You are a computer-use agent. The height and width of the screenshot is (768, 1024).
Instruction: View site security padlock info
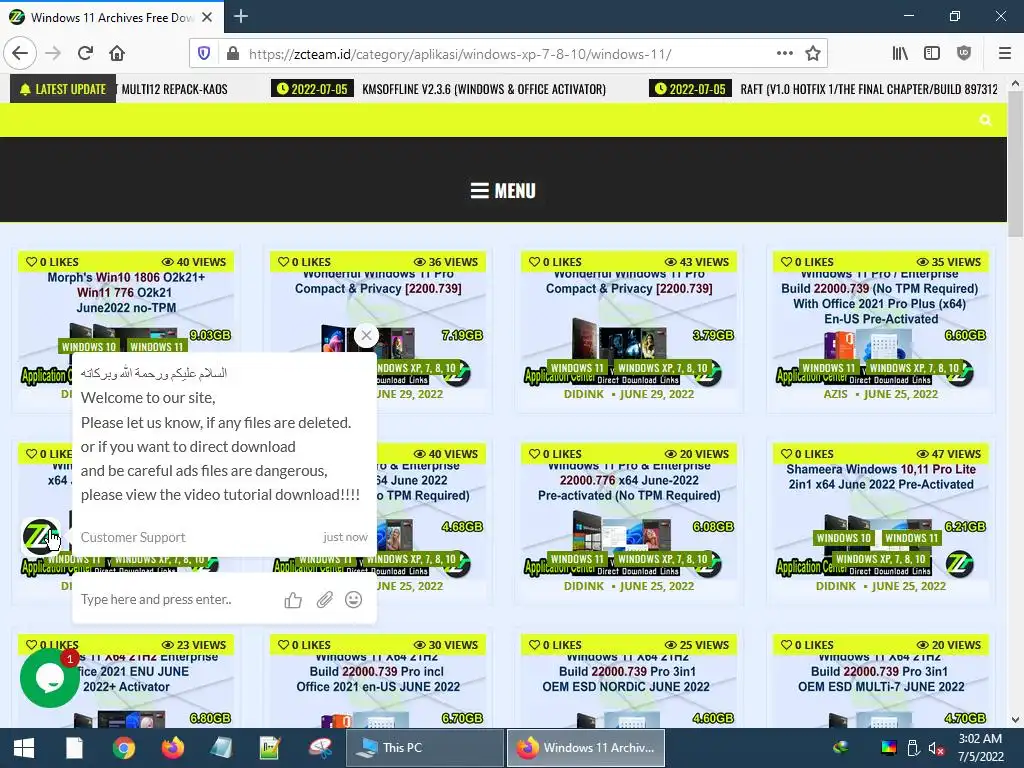pyautogui.click(x=232, y=53)
